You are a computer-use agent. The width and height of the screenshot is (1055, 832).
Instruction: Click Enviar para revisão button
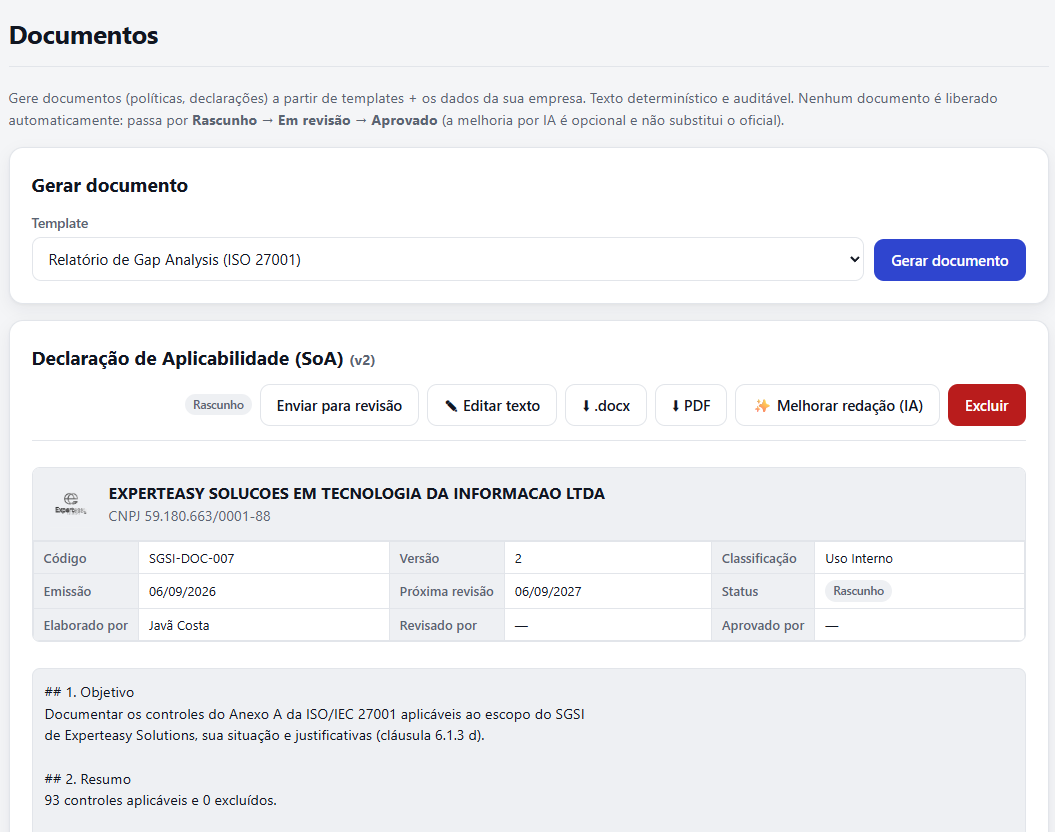tap(339, 406)
